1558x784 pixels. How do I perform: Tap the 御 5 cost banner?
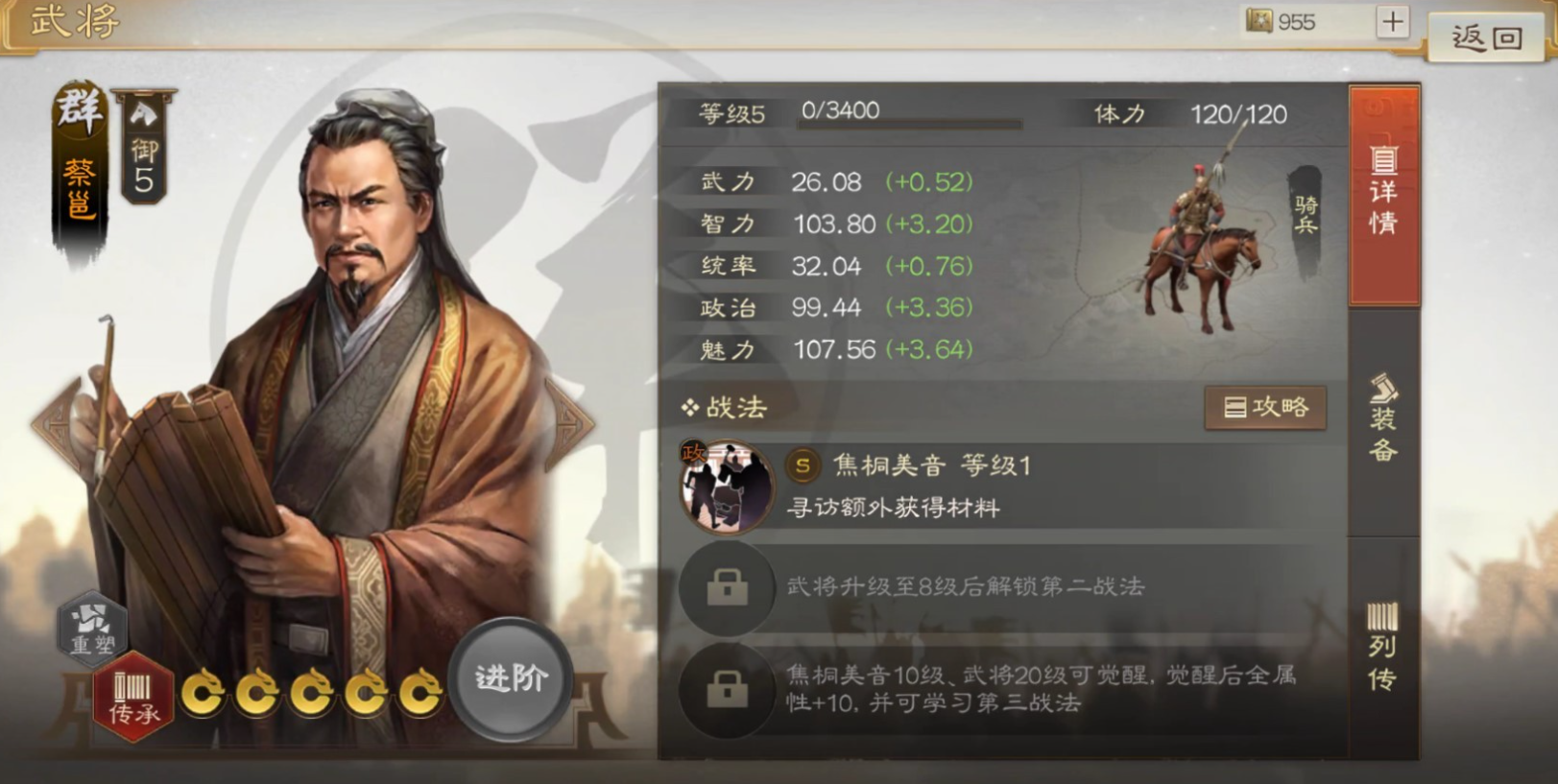click(x=144, y=147)
